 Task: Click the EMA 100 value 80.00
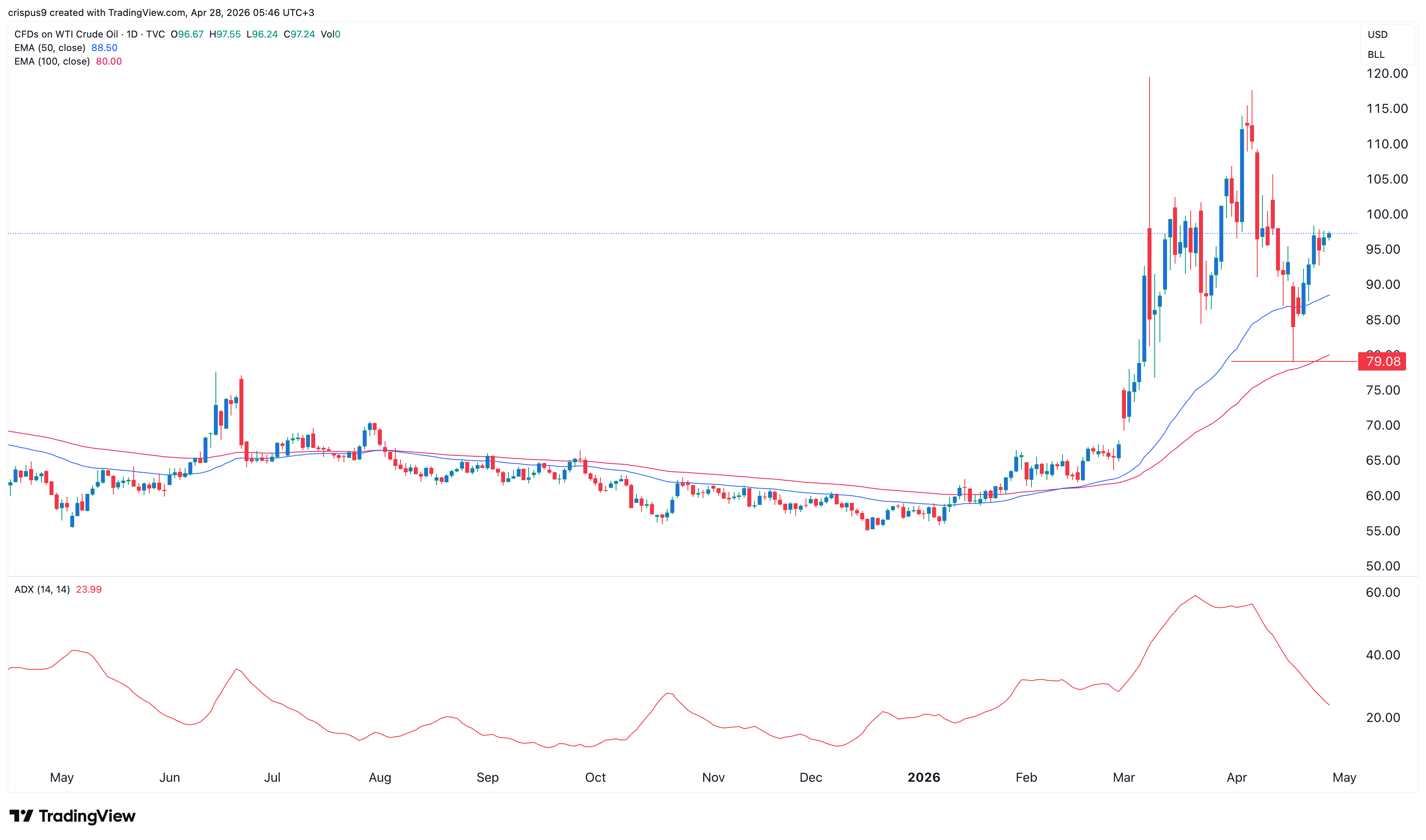pos(109,61)
